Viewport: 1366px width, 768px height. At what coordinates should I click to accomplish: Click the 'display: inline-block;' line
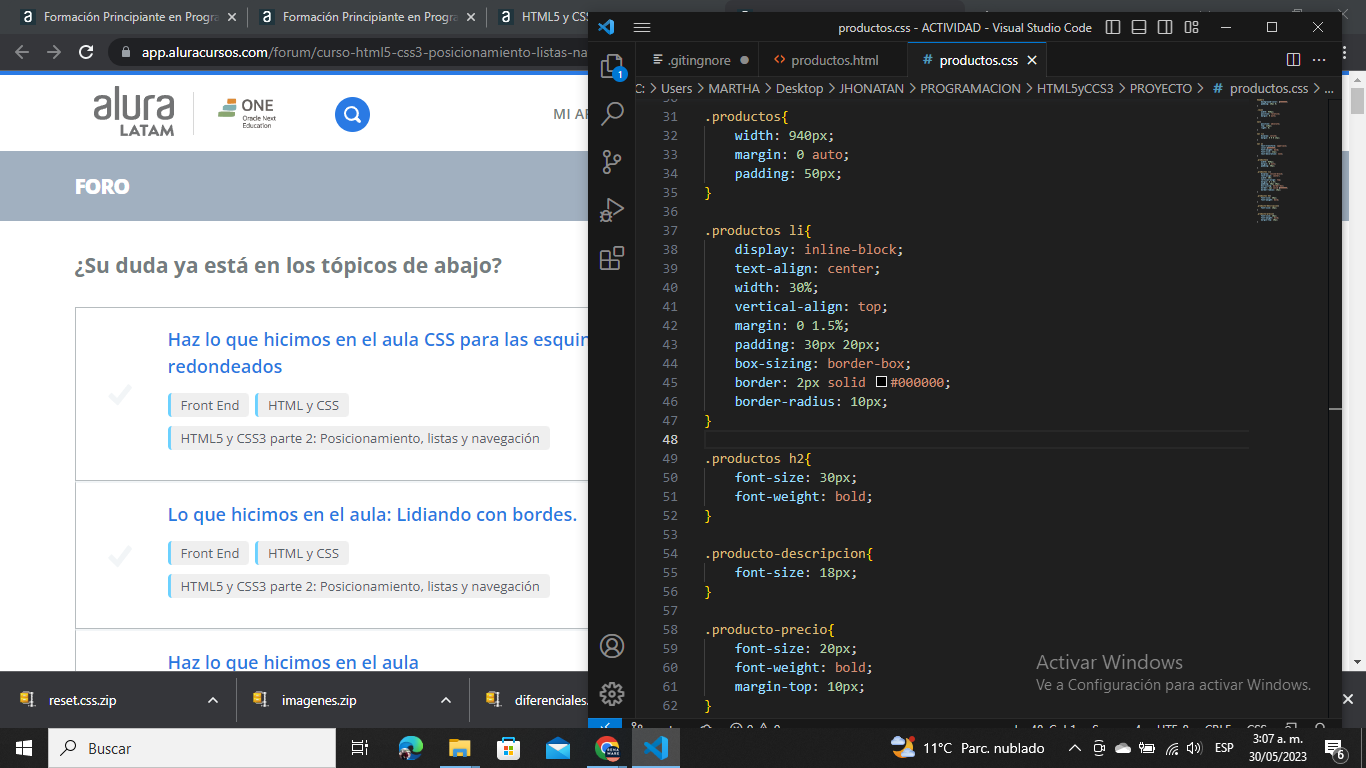point(818,249)
